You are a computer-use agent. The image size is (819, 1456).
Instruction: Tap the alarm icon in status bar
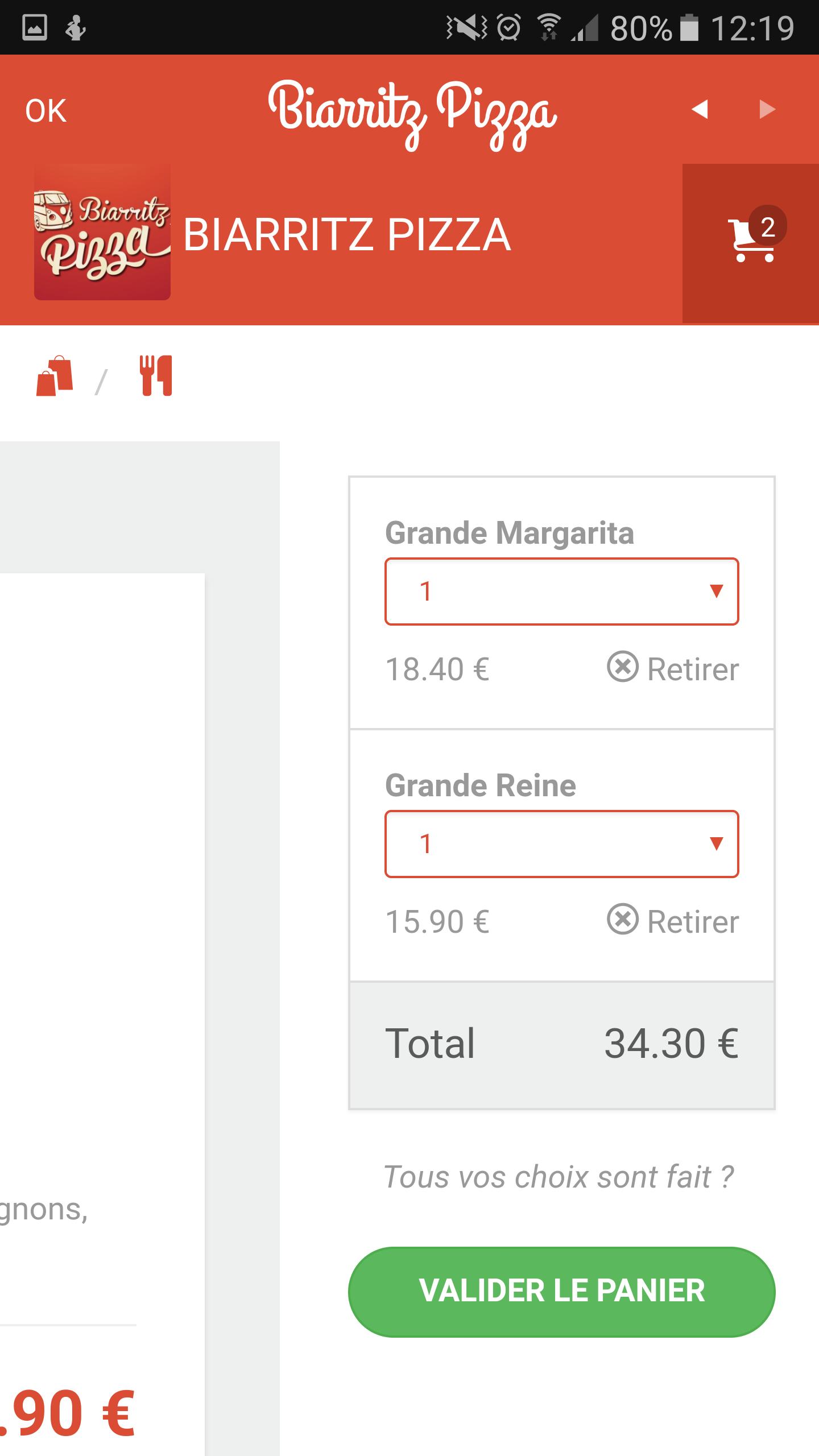508,27
